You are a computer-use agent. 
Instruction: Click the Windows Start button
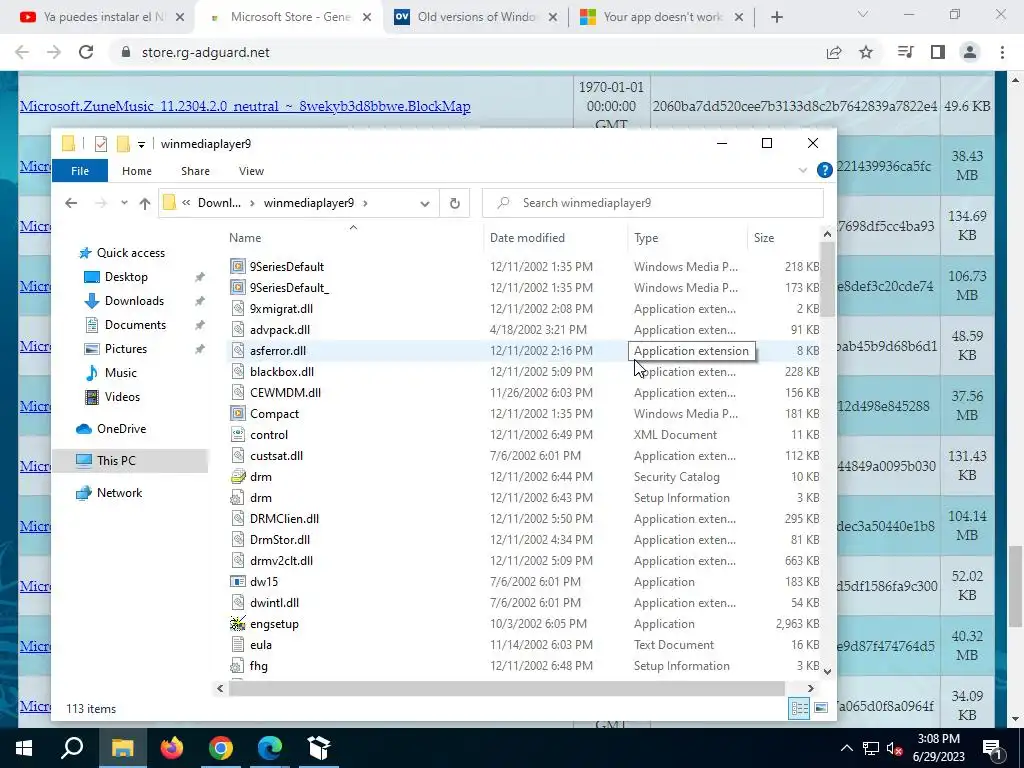24,748
